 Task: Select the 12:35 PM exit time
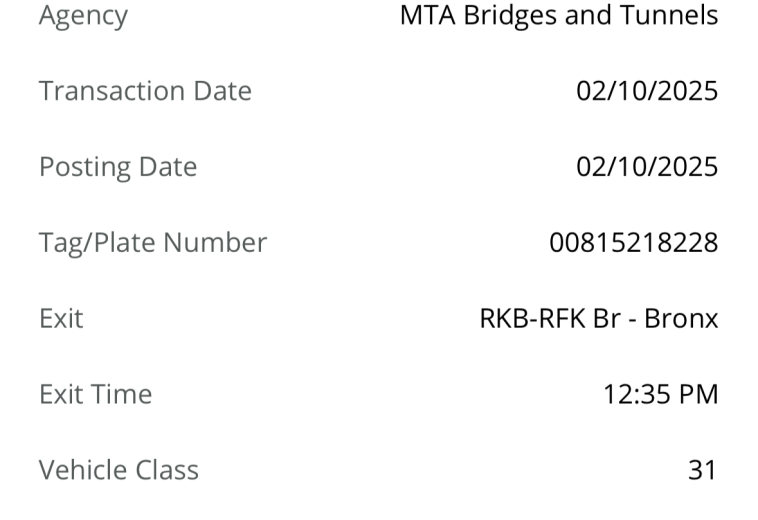pyautogui.click(x=661, y=394)
